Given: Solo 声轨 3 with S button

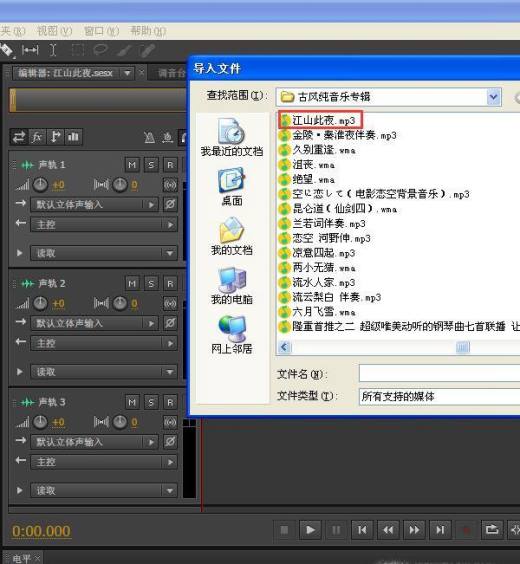Looking at the screenshot, I should [151, 402].
